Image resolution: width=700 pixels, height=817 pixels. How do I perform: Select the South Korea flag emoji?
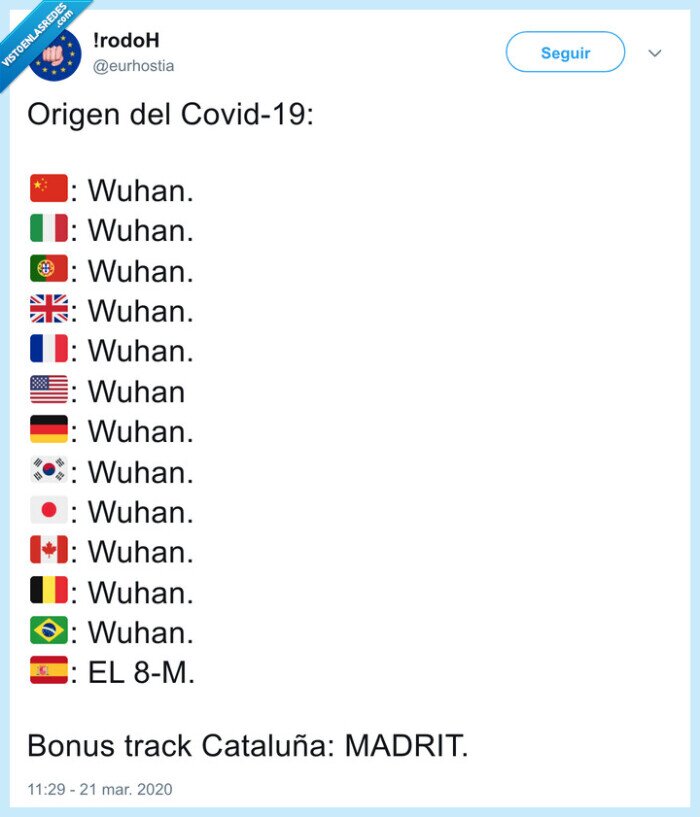pos(51,471)
